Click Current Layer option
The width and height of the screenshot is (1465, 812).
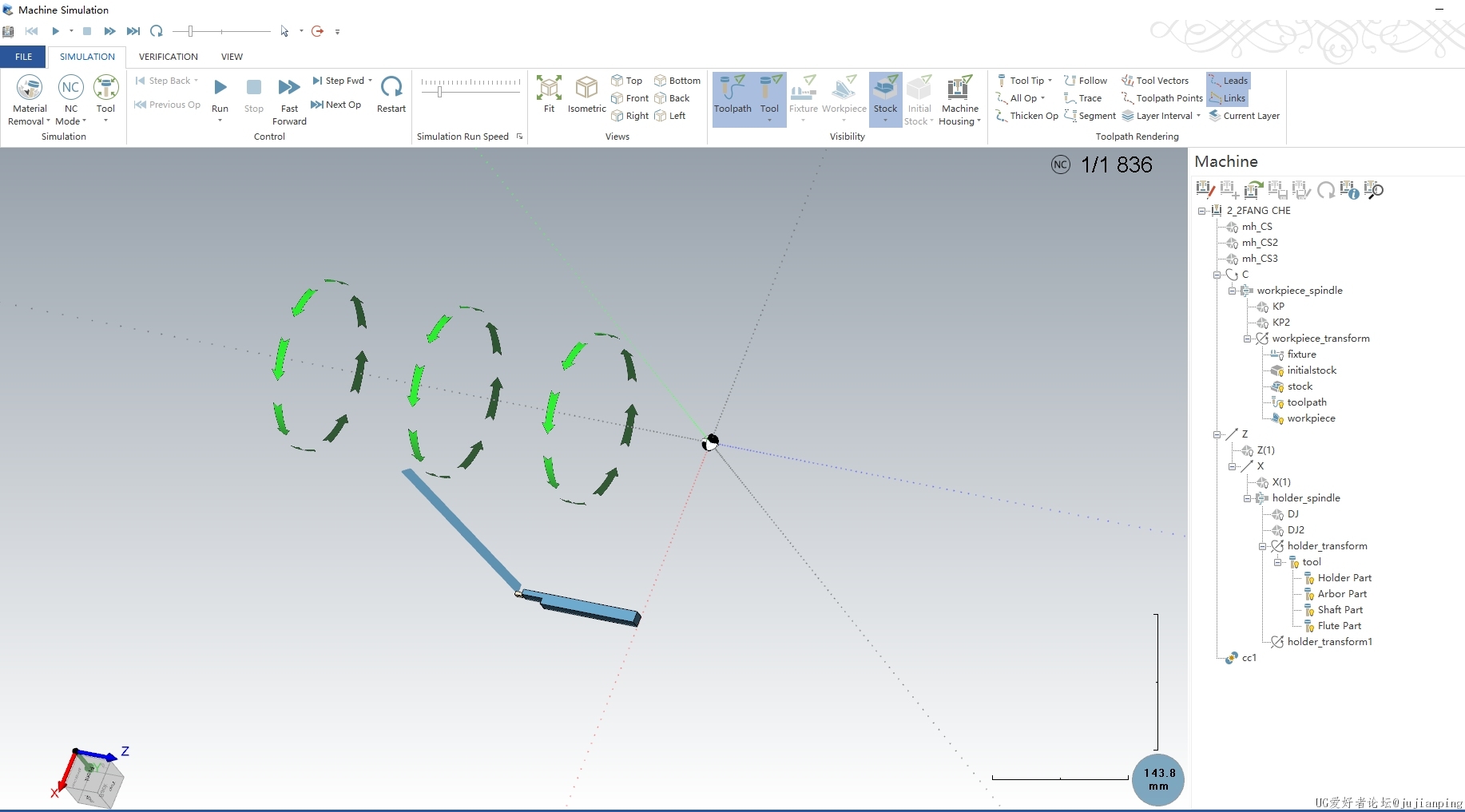click(1245, 116)
